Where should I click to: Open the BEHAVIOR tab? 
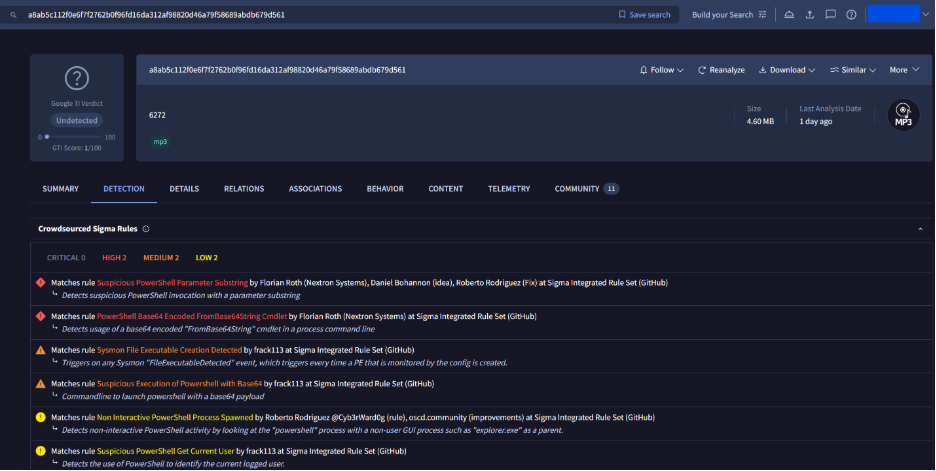point(385,189)
